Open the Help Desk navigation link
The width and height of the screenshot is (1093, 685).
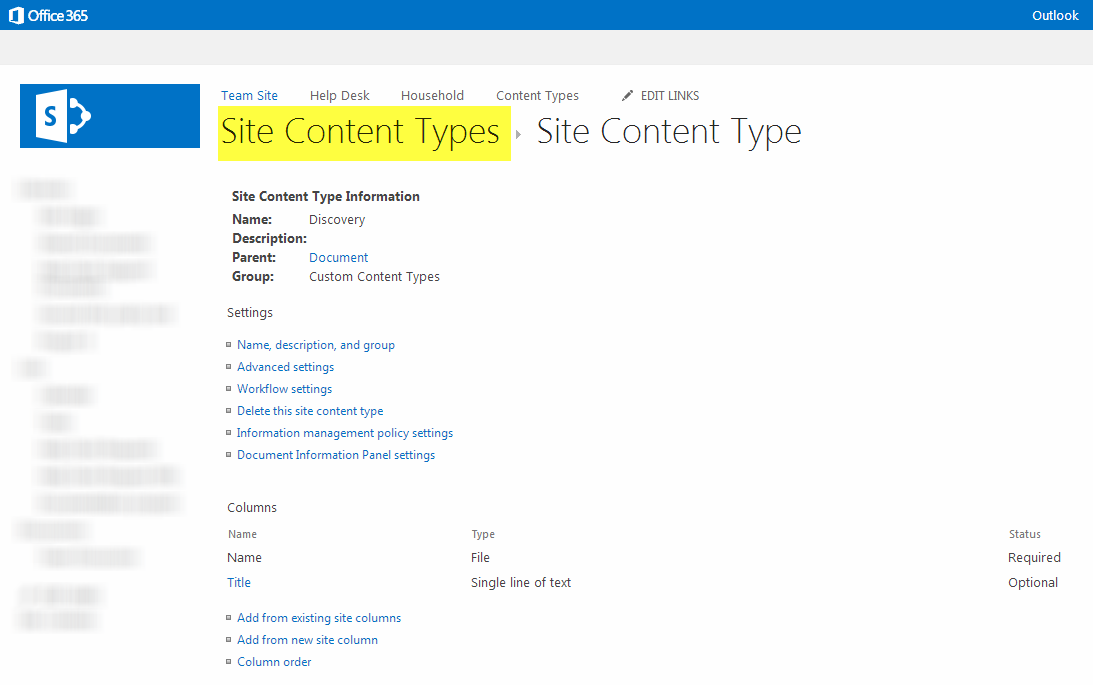(339, 96)
